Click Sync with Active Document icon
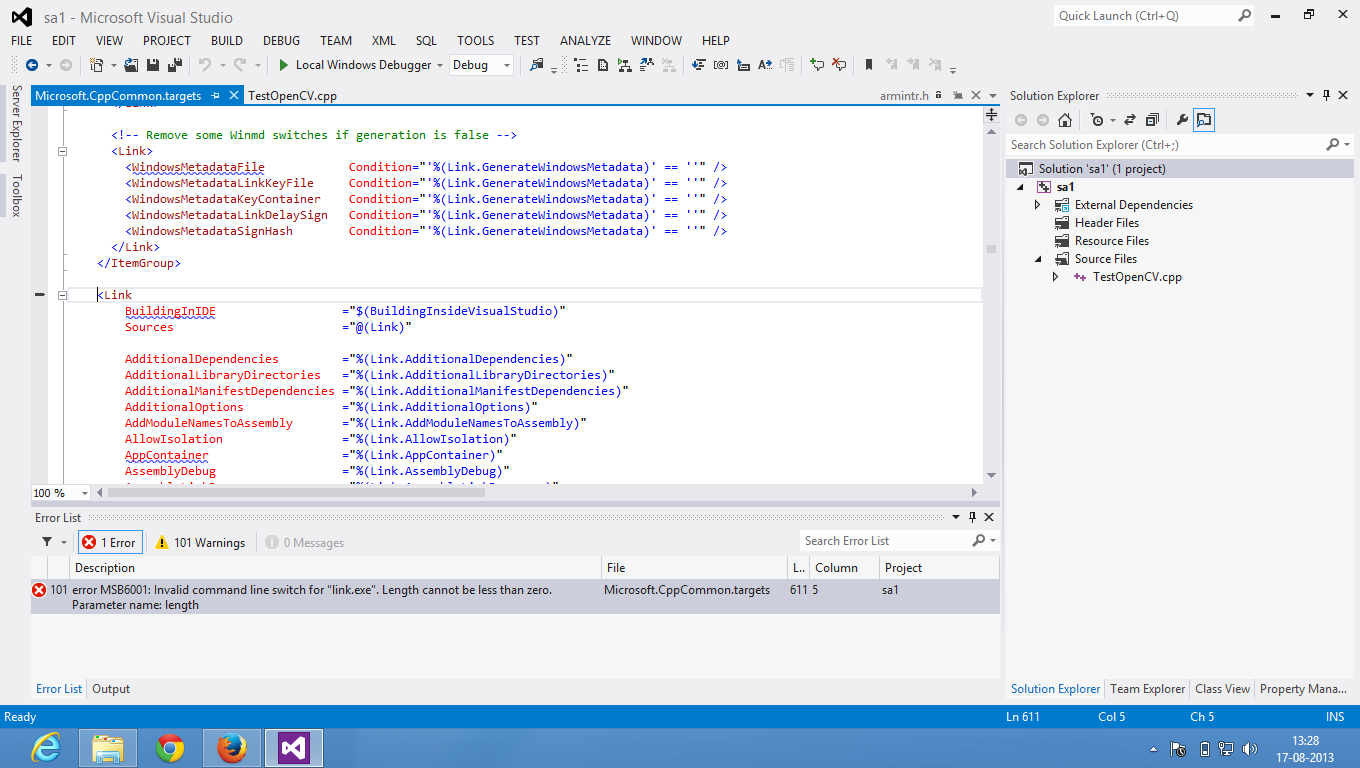The image size is (1360, 768). point(1130,120)
